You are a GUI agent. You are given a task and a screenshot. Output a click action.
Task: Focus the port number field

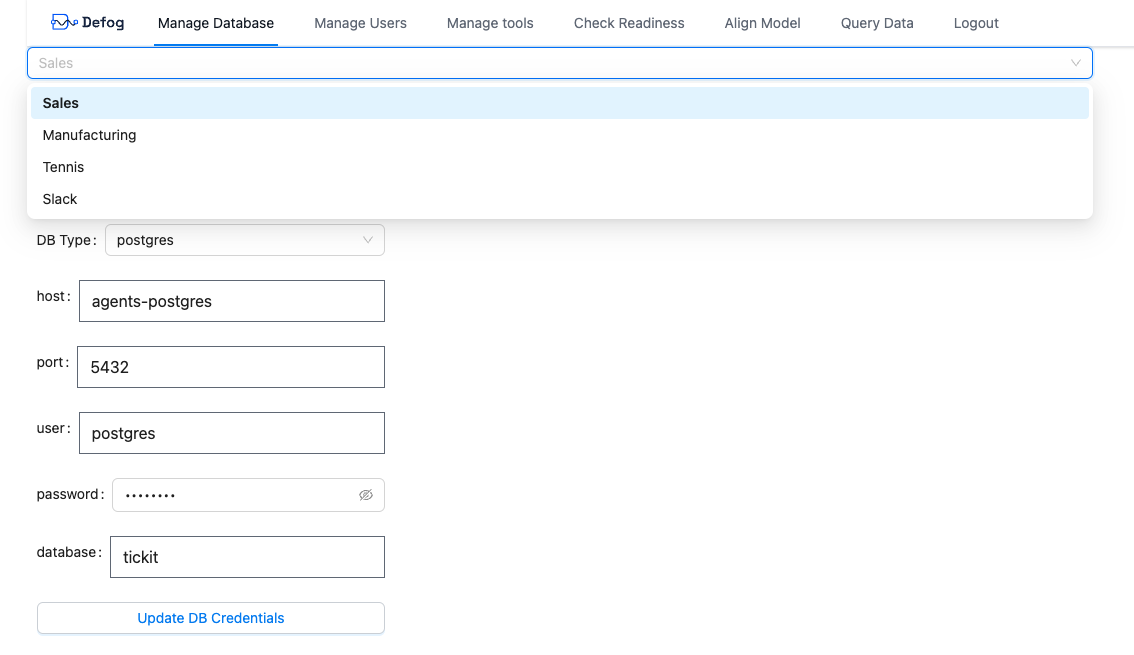click(231, 366)
